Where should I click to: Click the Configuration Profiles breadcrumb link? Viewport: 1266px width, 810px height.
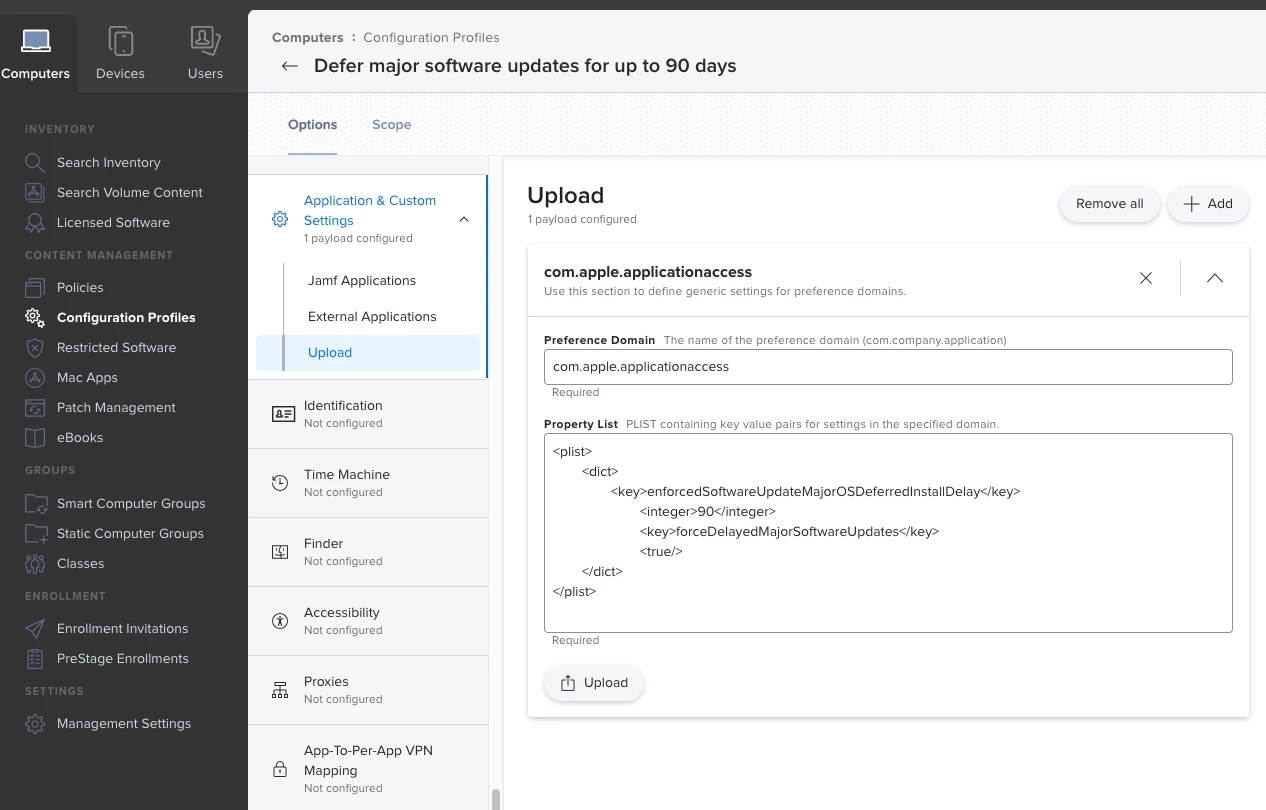tap(431, 37)
